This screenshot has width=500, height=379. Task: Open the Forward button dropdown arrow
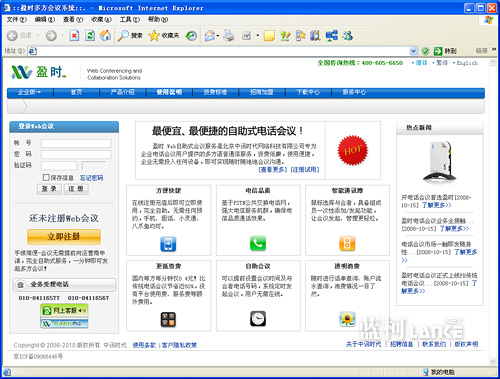(x=62, y=36)
